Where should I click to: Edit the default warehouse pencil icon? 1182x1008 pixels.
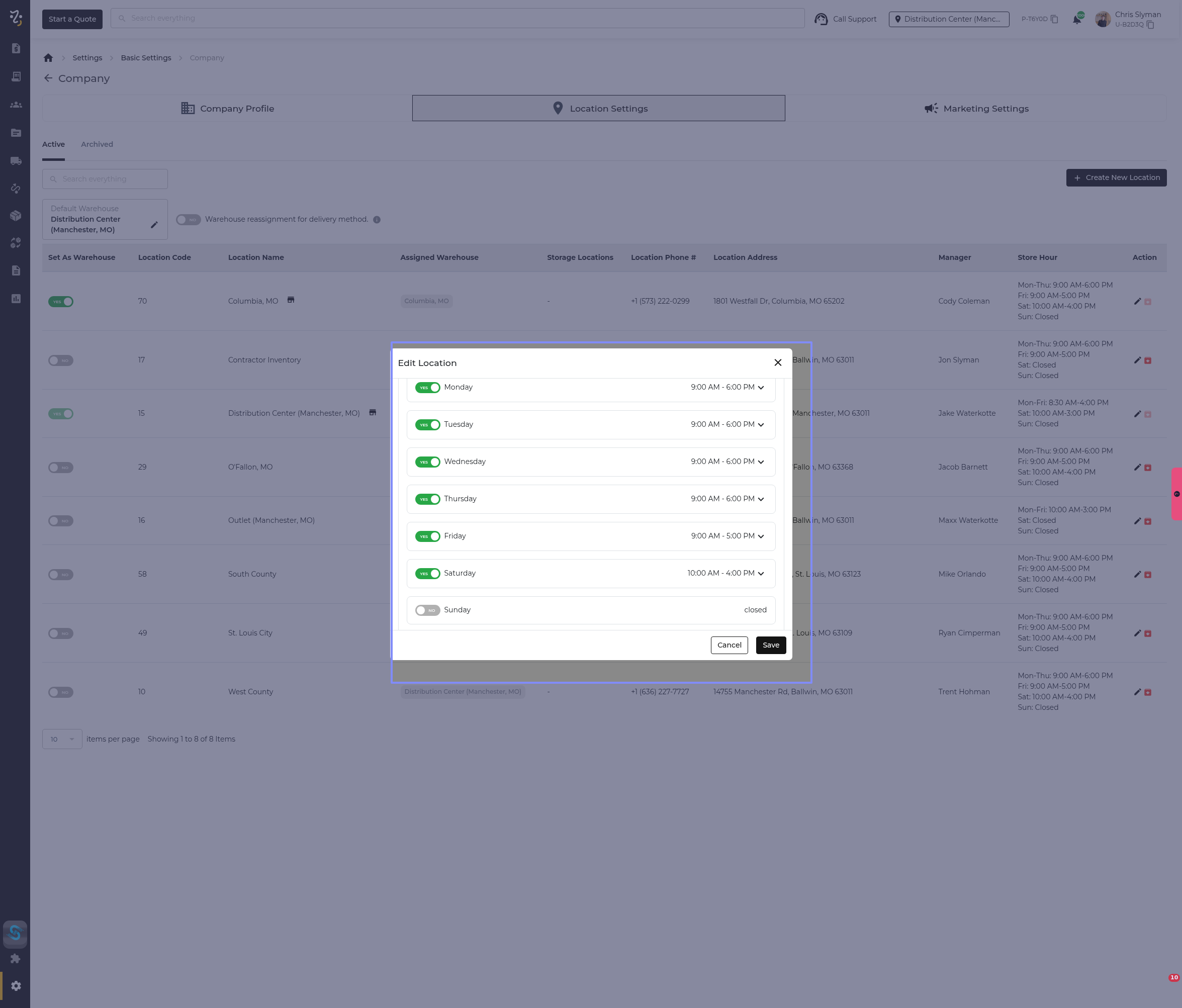(154, 225)
